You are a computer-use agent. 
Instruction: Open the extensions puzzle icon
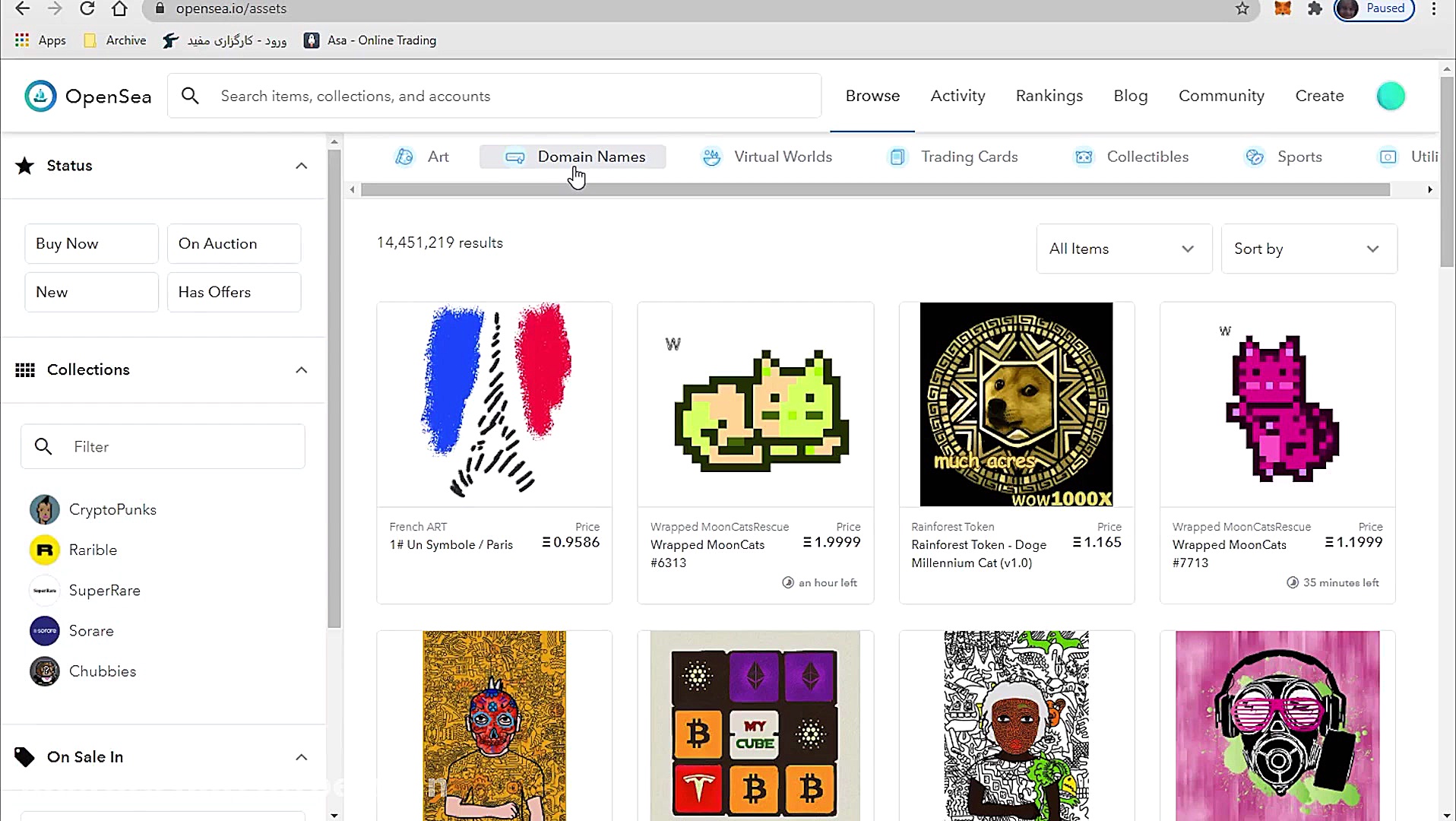pos(1315,8)
